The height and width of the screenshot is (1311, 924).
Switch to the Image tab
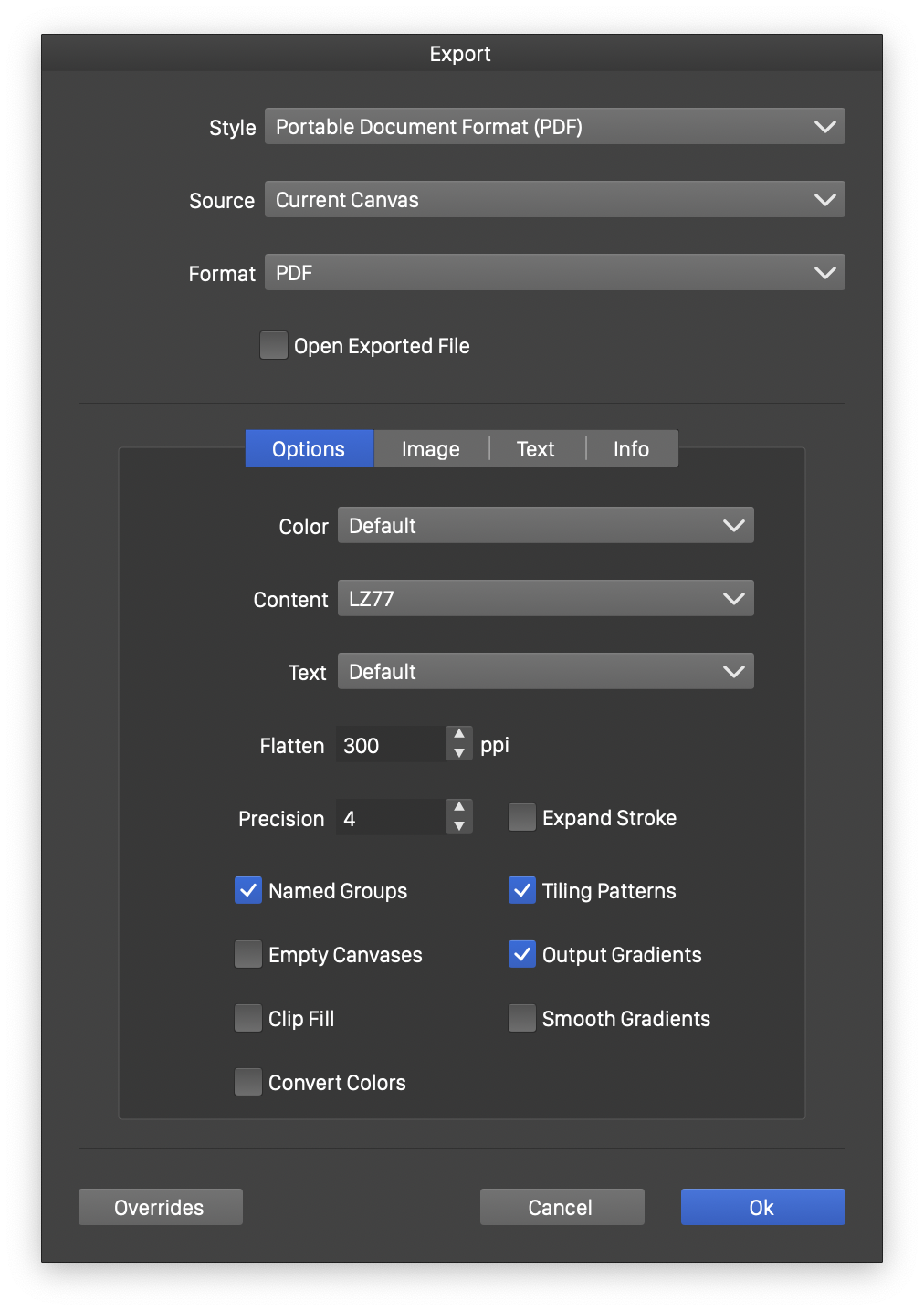click(x=430, y=449)
